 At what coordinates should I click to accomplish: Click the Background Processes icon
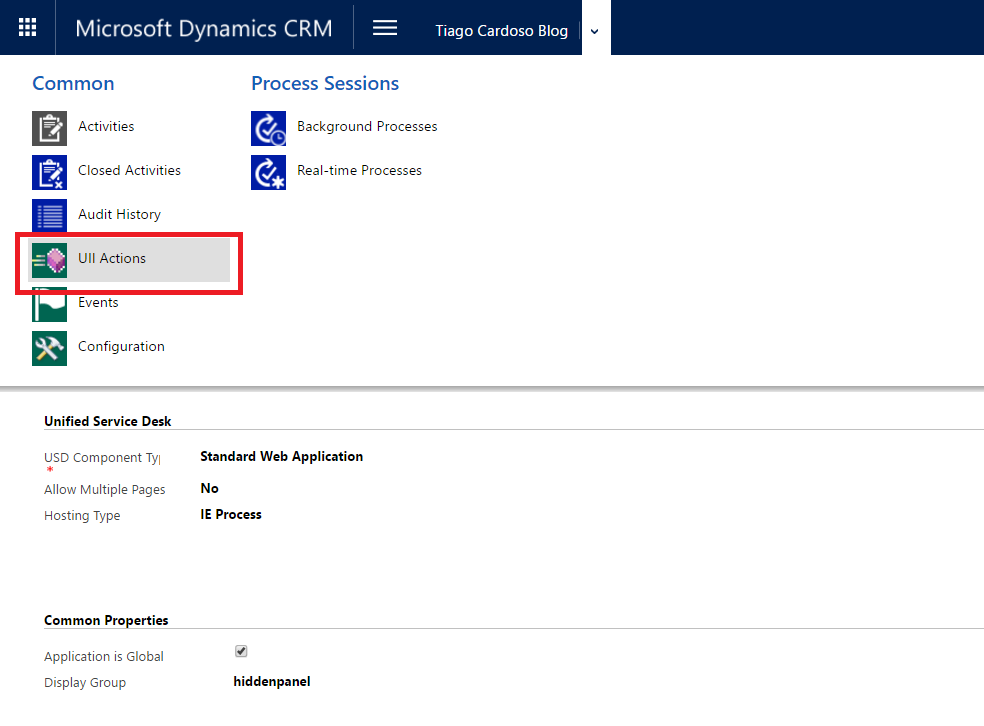click(268, 127)
